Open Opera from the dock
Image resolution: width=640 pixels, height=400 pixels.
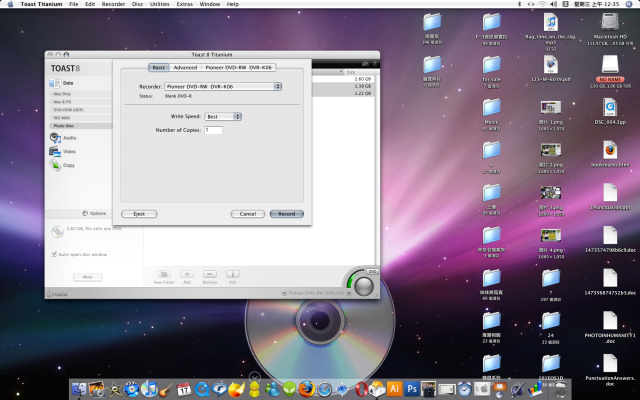point(360,389)
